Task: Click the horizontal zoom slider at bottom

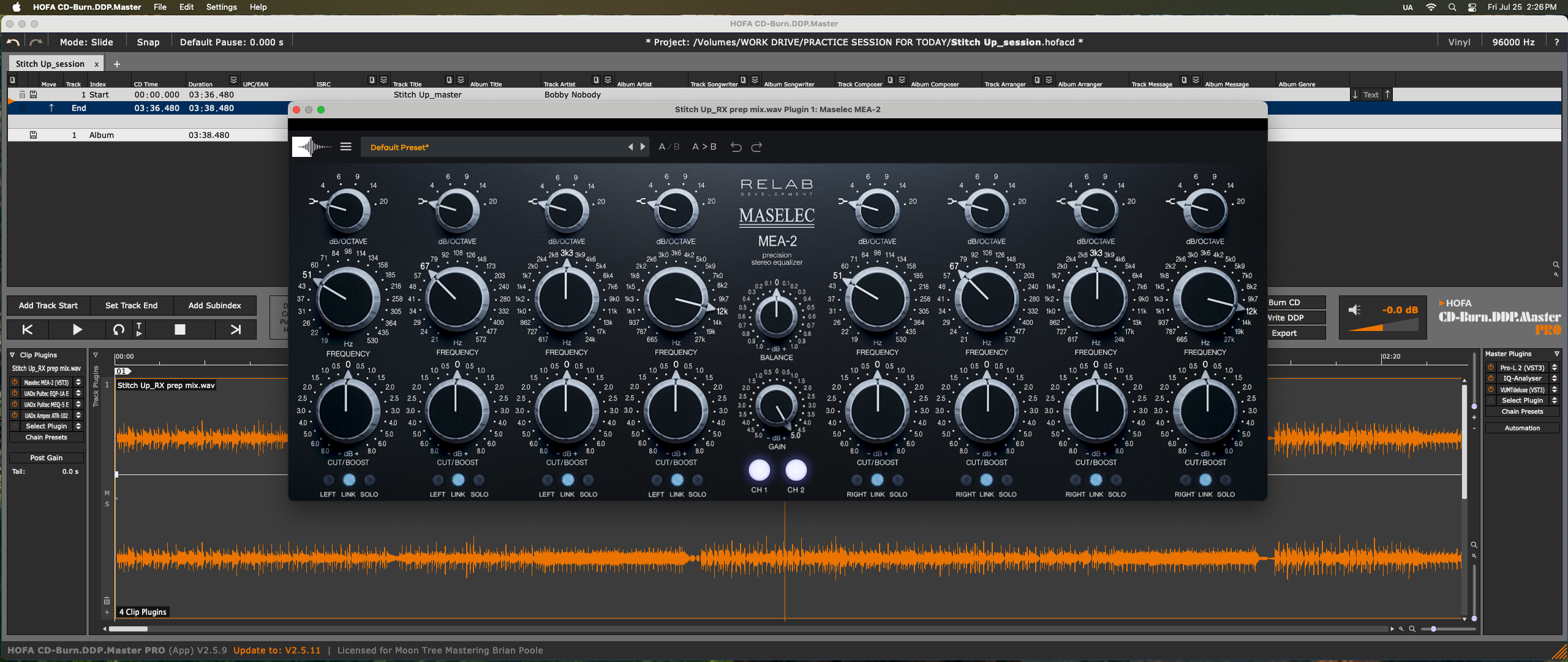Action: (1433, 629)
